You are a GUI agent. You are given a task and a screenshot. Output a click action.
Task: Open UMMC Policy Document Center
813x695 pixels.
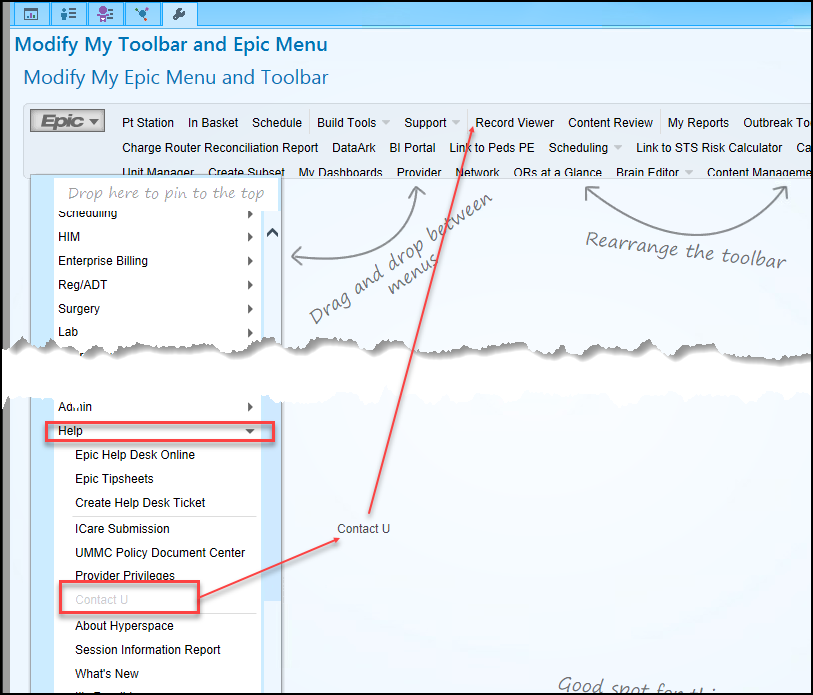(160, 552)
